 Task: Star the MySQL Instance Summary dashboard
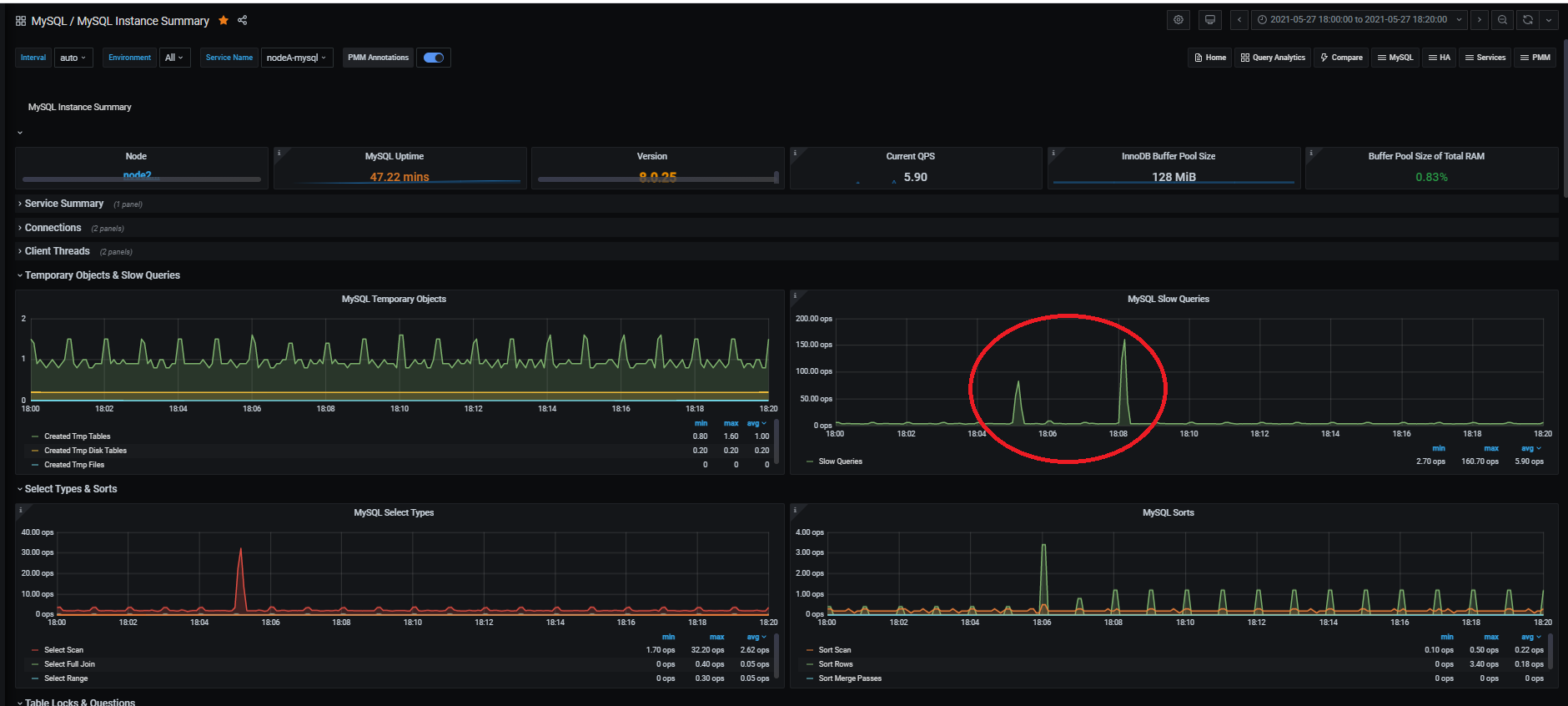[224, 20]
